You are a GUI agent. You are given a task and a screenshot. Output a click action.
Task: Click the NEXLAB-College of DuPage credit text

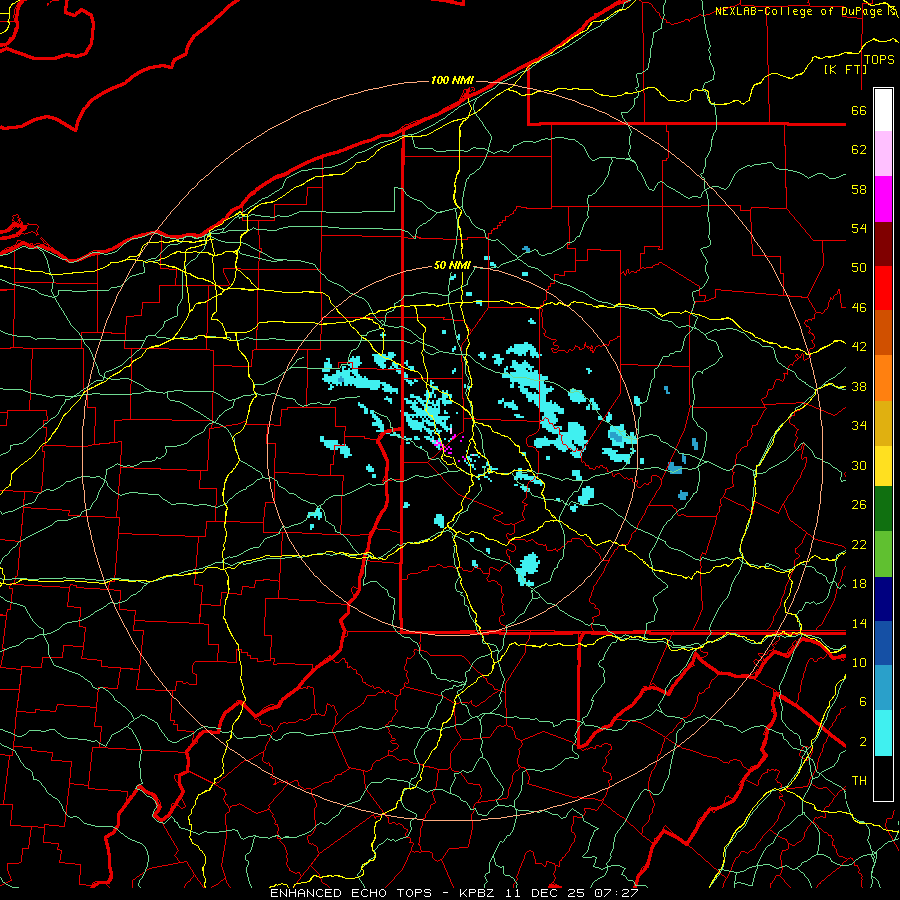pos(798,11)
